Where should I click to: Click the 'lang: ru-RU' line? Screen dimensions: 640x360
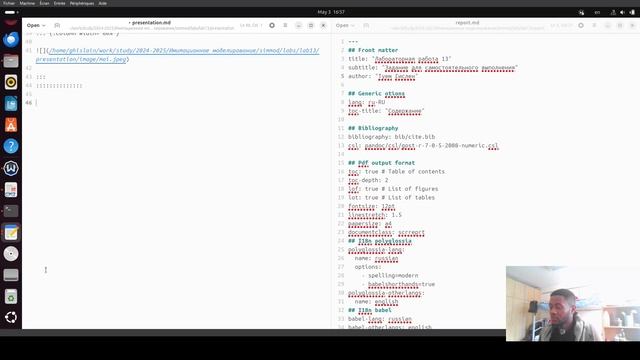click(x=366, y=102)
